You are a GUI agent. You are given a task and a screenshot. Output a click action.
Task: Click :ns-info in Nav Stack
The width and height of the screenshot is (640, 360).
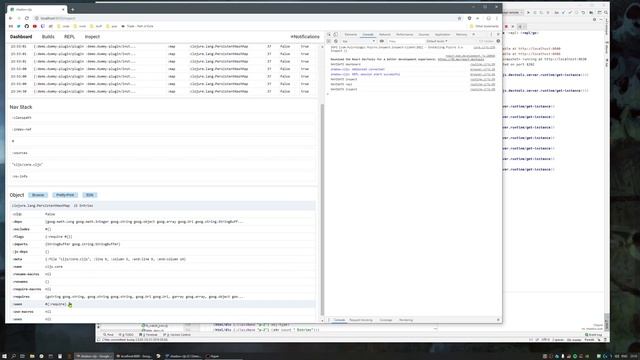click(x=20, y=176)
